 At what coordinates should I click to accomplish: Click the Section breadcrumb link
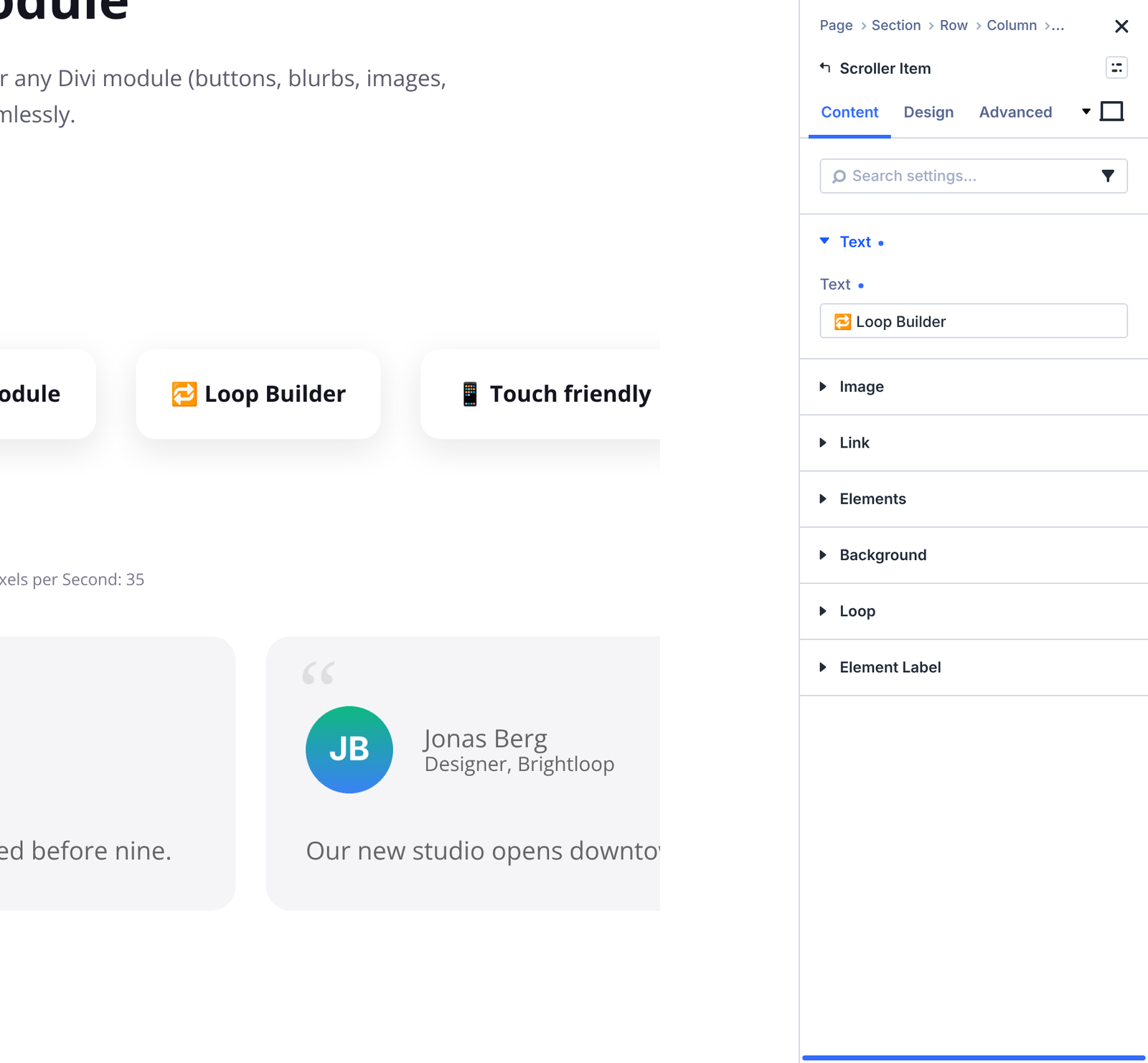(895, 25)
